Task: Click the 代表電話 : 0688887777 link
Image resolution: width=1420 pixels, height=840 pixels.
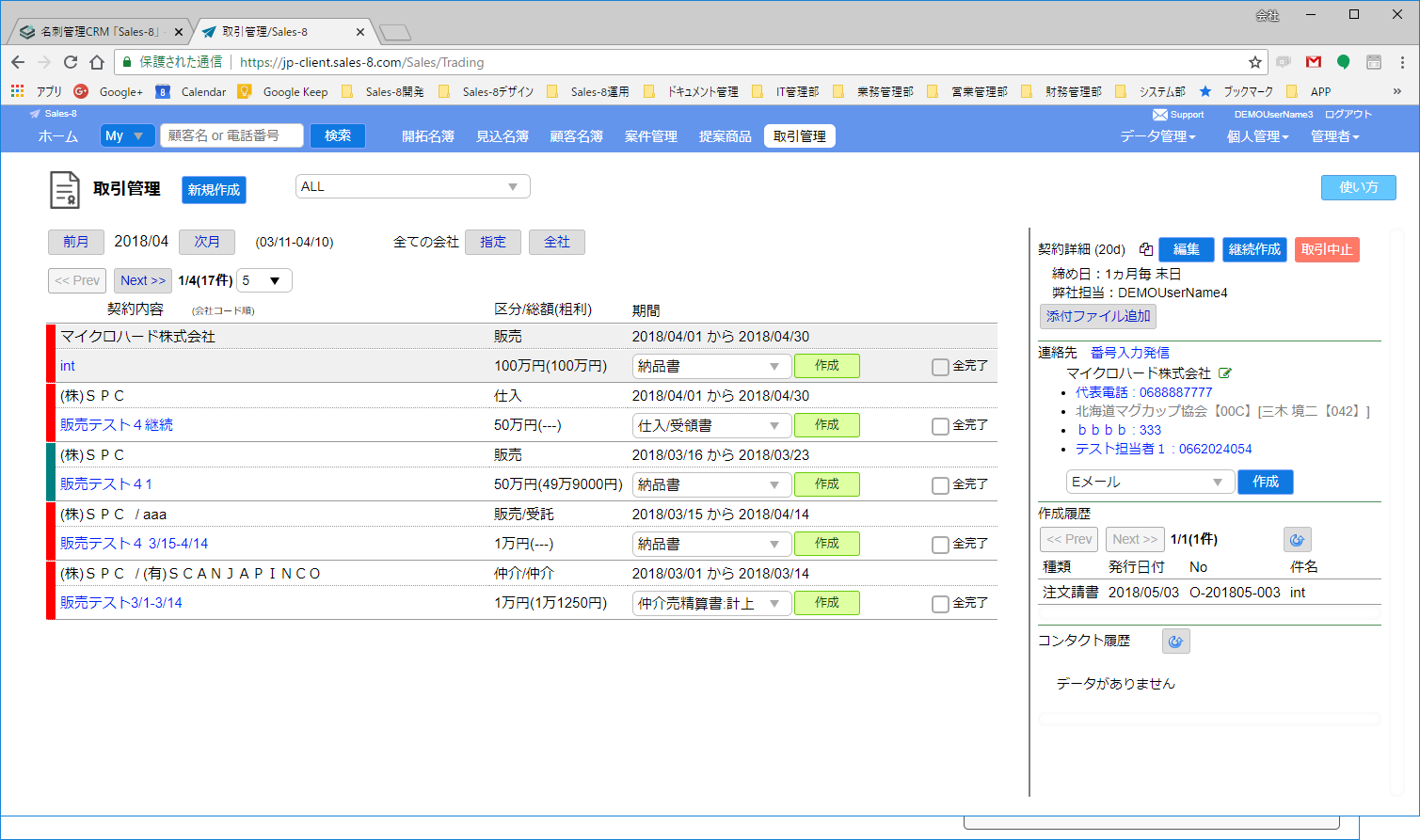Action: pos(1144,392)
